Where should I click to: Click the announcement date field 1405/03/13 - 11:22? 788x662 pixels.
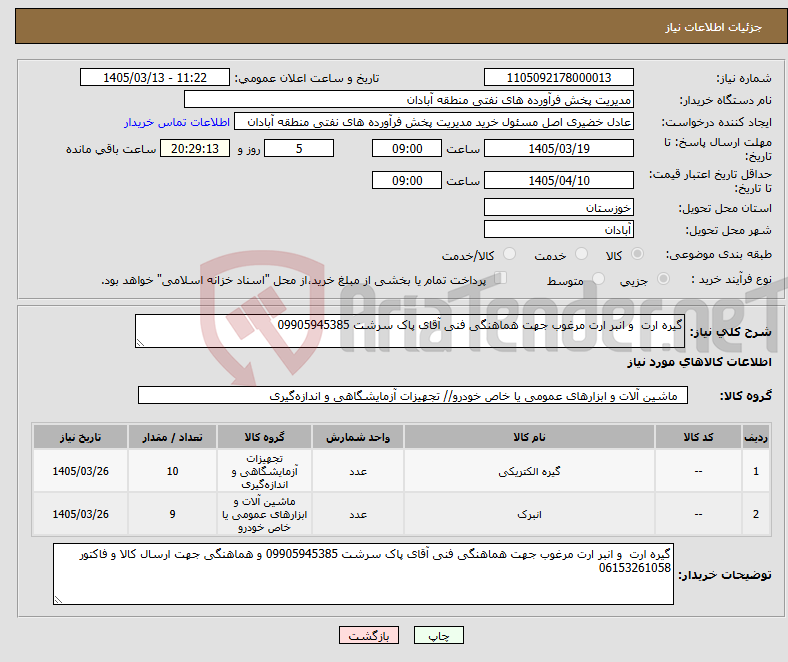coord(155,77)
